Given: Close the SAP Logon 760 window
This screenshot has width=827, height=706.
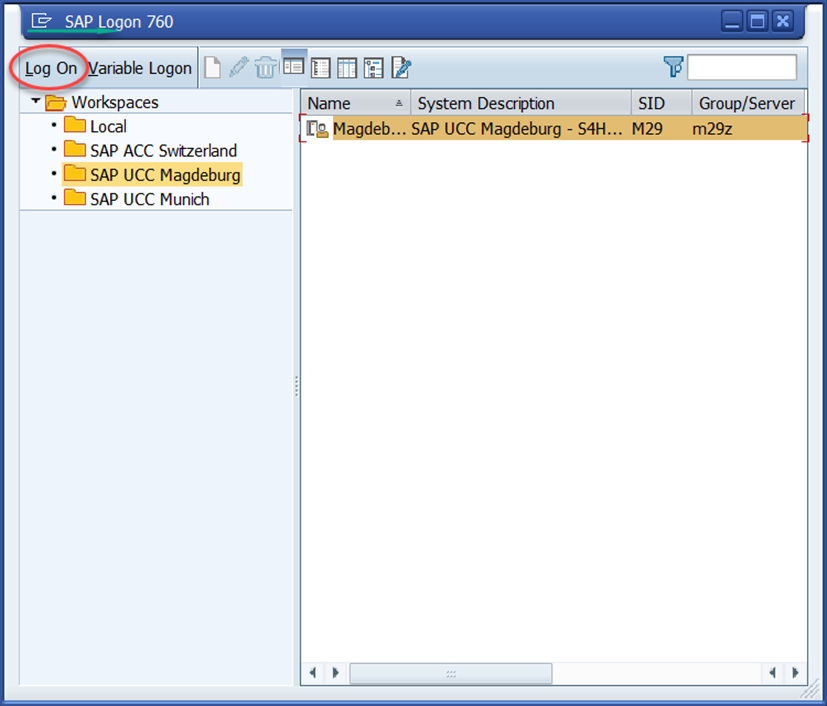Looking at the screenshot, I should pyautogui.click(x=783, y=22).
